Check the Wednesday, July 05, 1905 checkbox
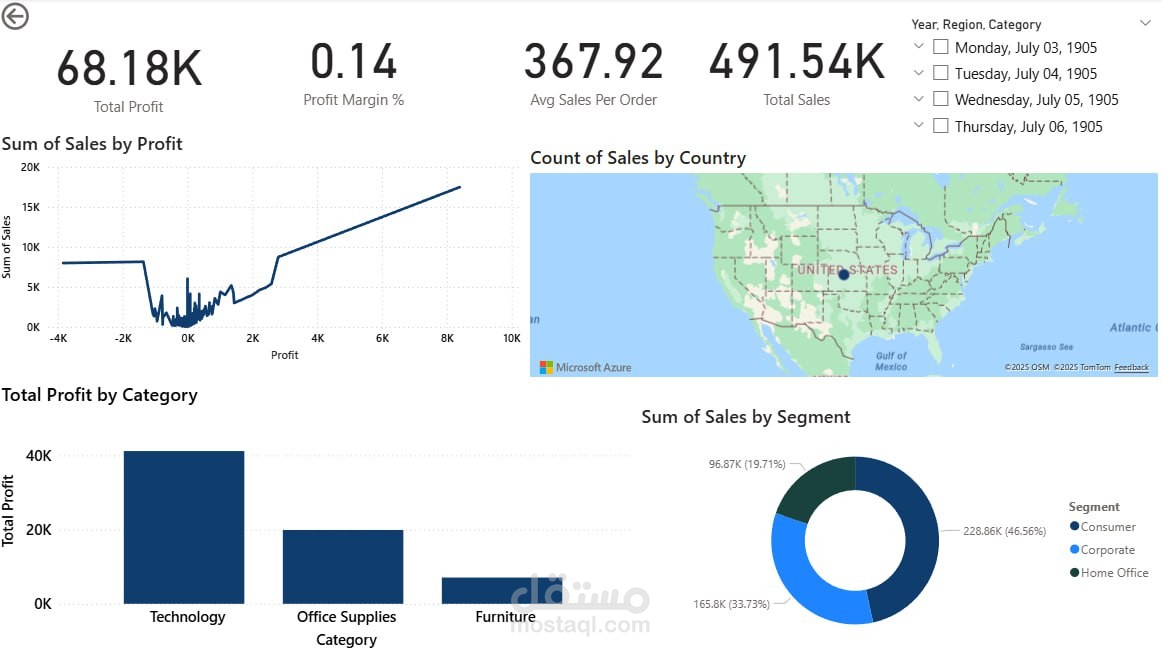 click(x=940, y=99)
